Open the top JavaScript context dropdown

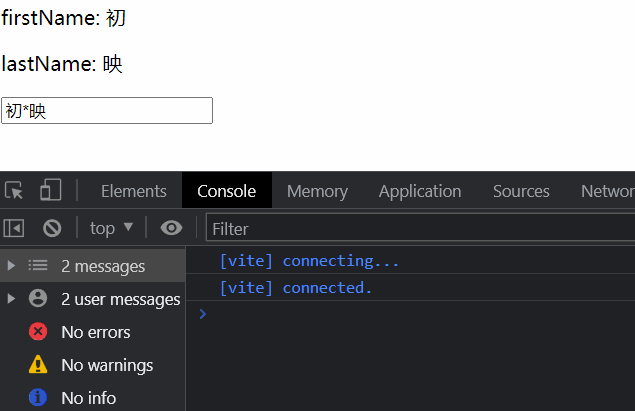[x=111, y=228]
